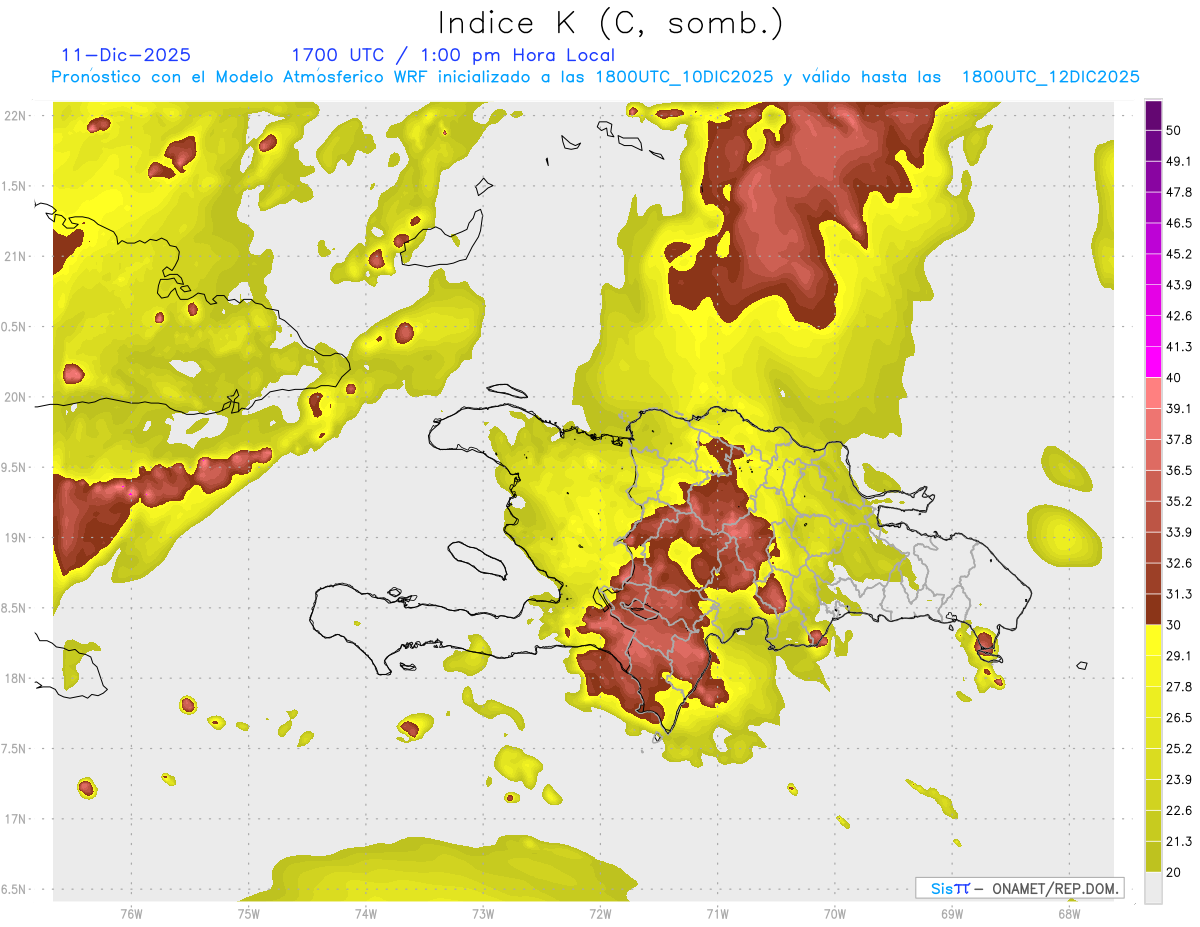Click the 75W longitude label
The width and height of the screenshot is (1200, 927).
248,914
